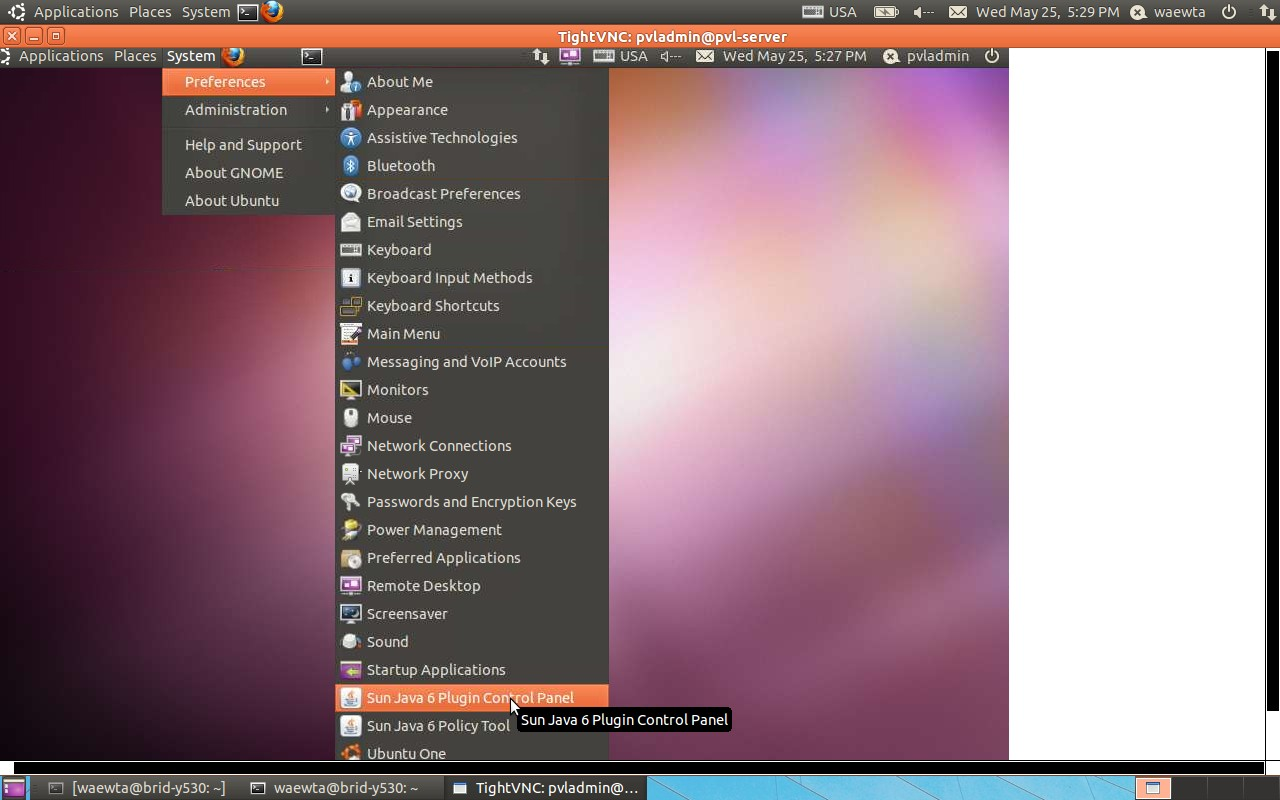Click the Assistive Technologies icon

350,138
